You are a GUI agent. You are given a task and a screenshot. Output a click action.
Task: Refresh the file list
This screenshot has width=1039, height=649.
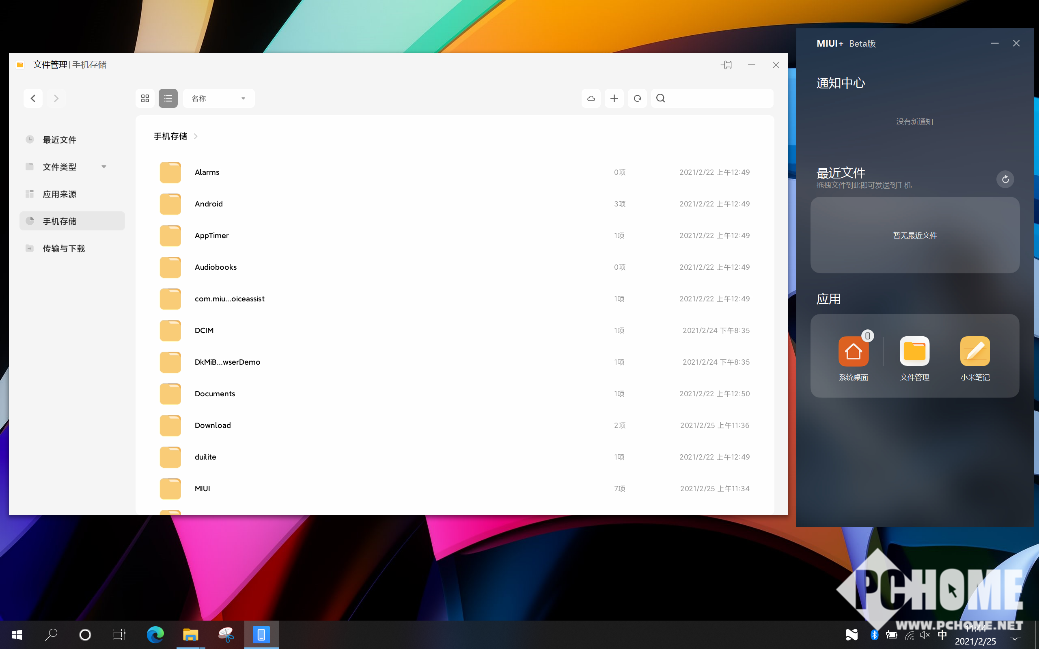pyautogui.click(x=637, y=98)
